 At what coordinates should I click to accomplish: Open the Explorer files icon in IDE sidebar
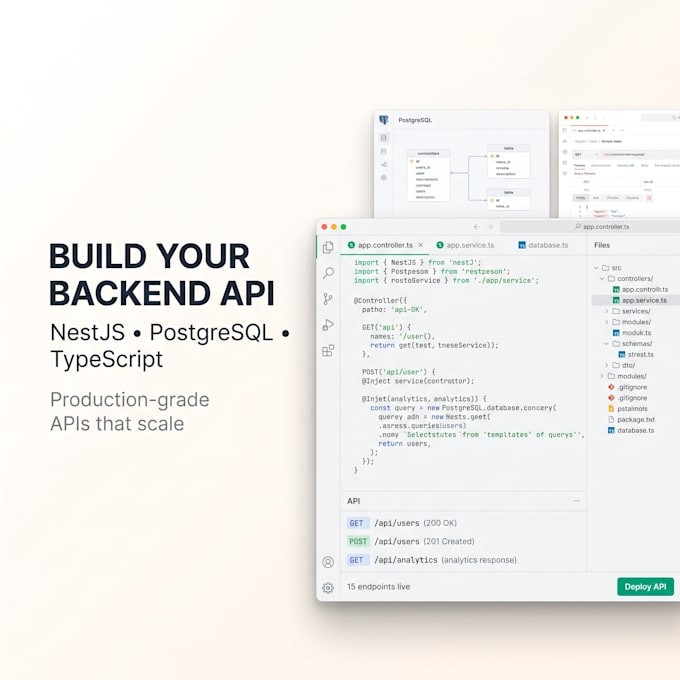click(x=328, y=247)
